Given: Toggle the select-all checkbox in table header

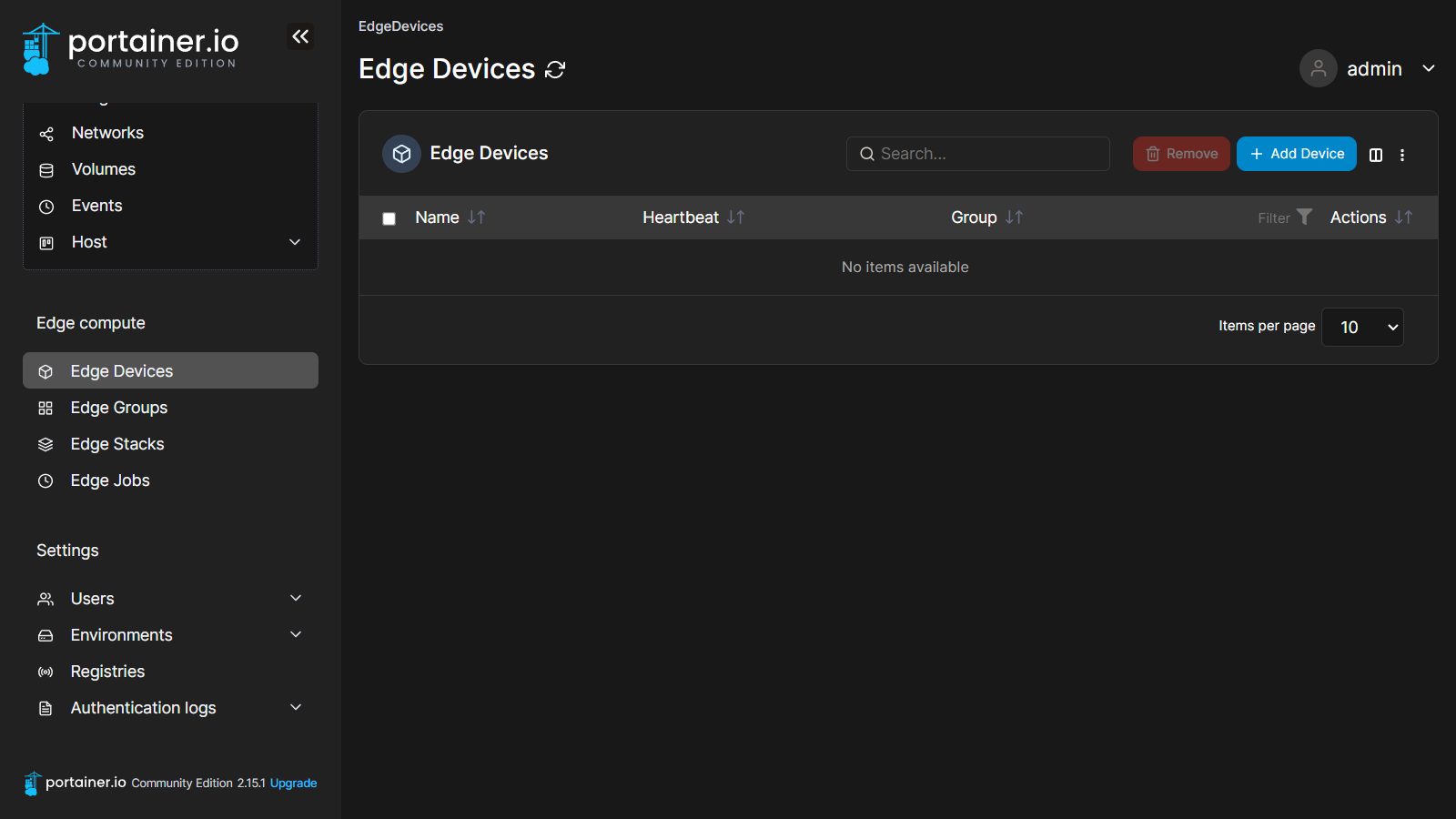Looking at the screenshot, I should [x=389, y=218].
